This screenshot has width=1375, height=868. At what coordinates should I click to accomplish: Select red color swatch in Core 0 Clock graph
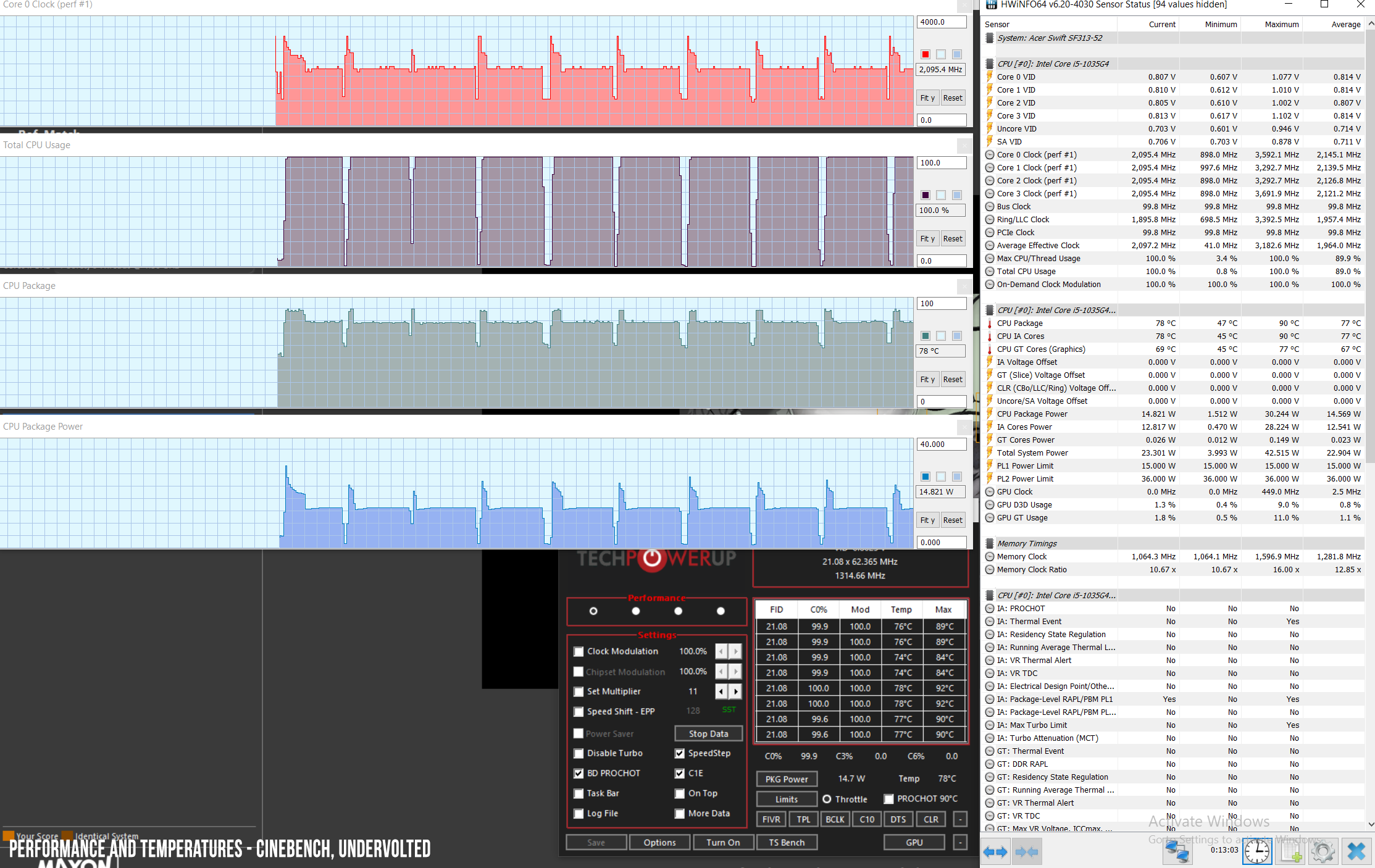[925, 54]
